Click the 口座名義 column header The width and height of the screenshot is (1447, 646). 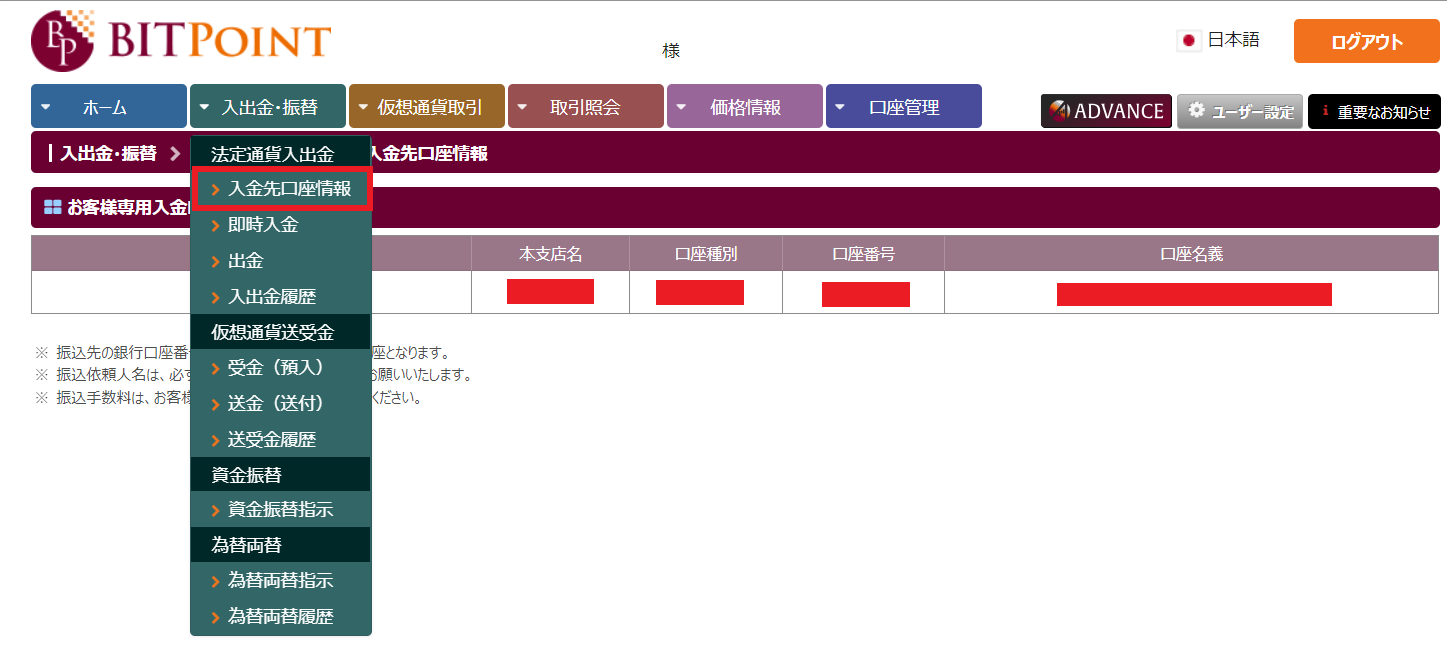(x=1192, y=254)
